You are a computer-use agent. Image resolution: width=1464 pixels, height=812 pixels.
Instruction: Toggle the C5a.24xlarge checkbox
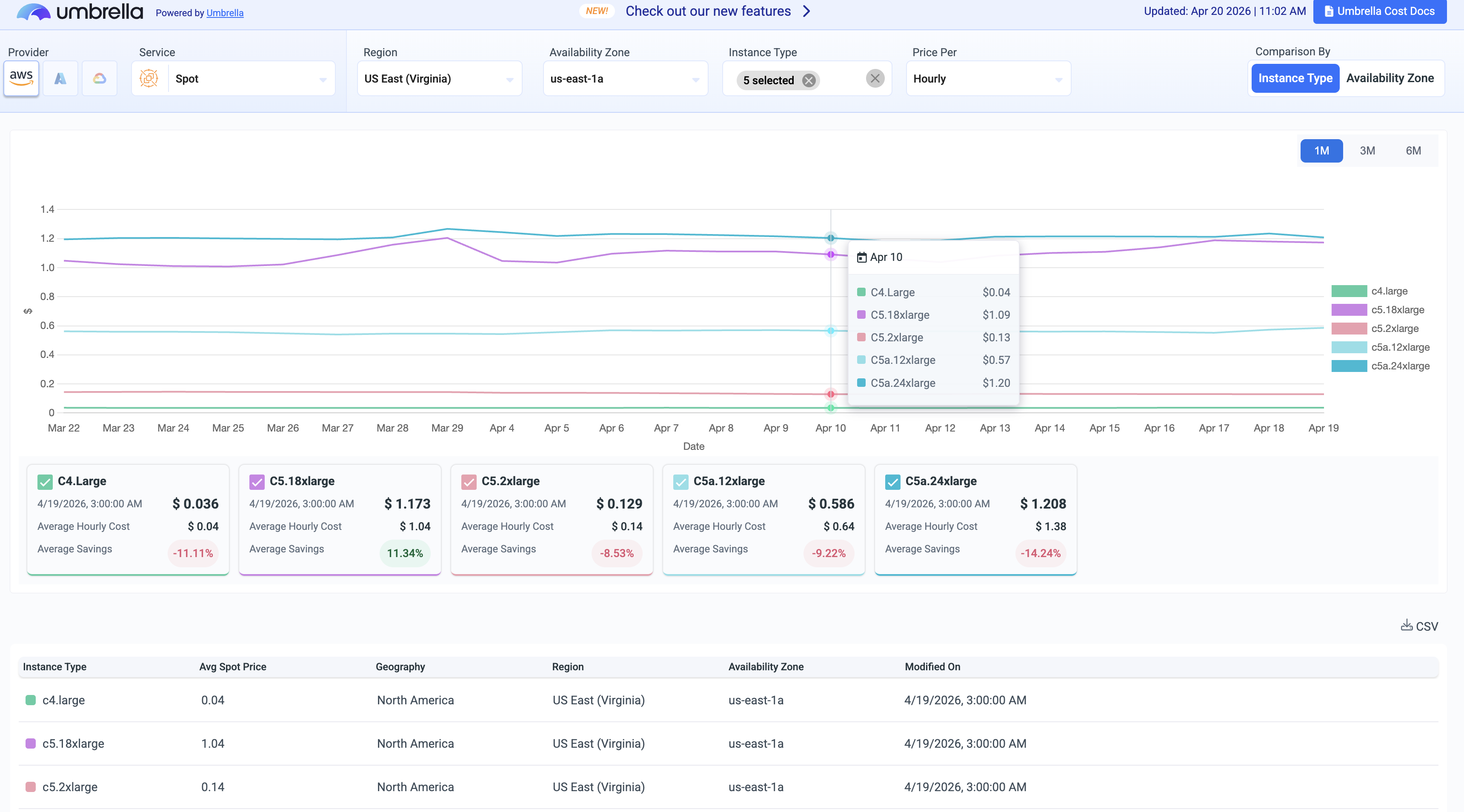[892, 481]
